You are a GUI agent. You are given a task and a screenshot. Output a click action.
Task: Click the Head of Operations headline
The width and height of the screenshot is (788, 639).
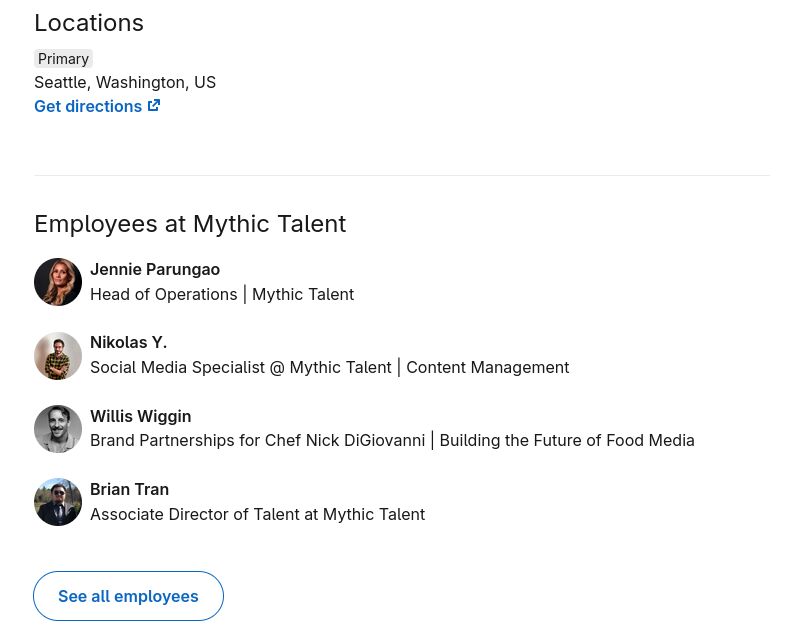(x=222, y=294)
